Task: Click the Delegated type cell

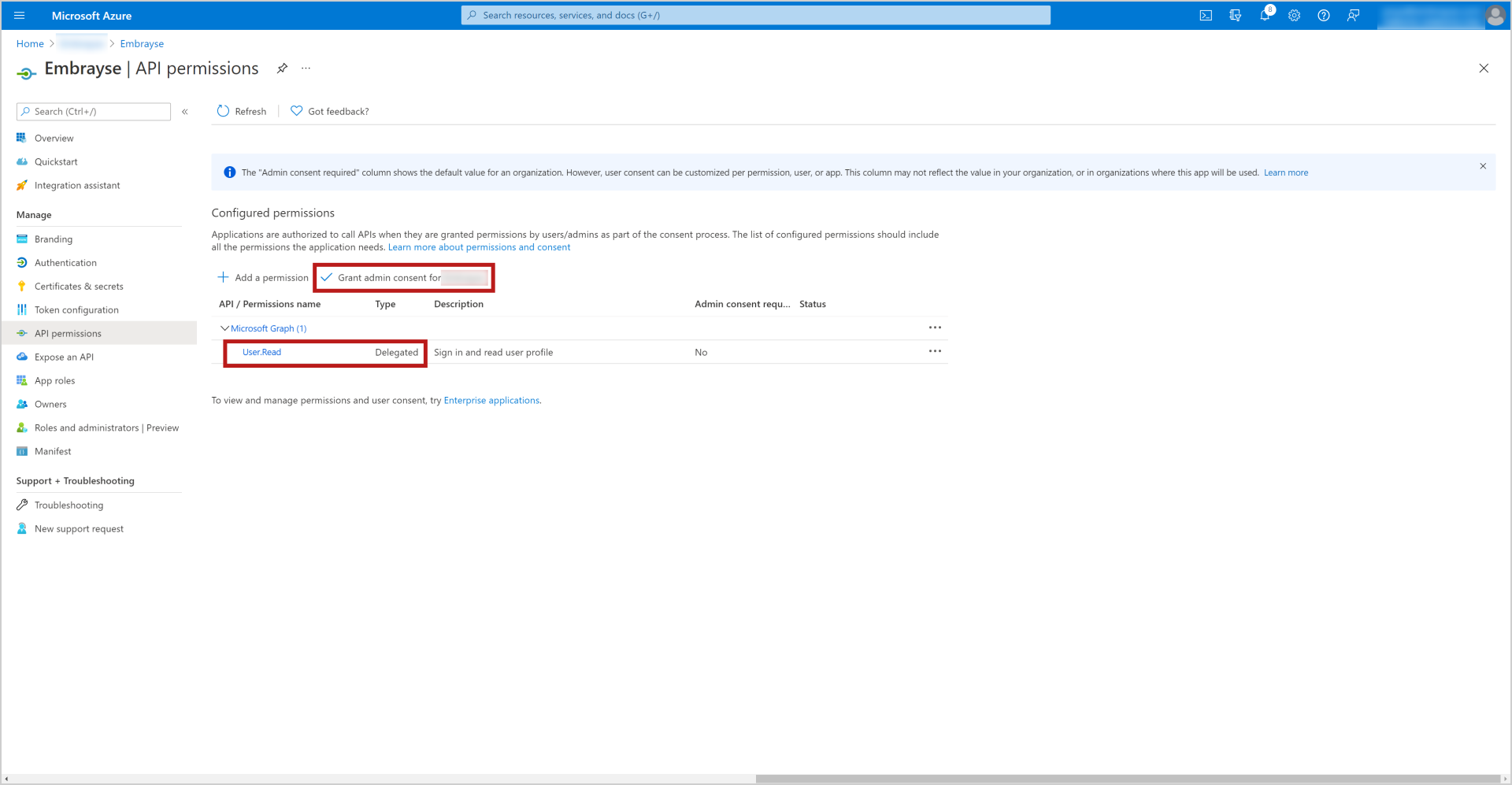Action: click(x=396, y=352)
